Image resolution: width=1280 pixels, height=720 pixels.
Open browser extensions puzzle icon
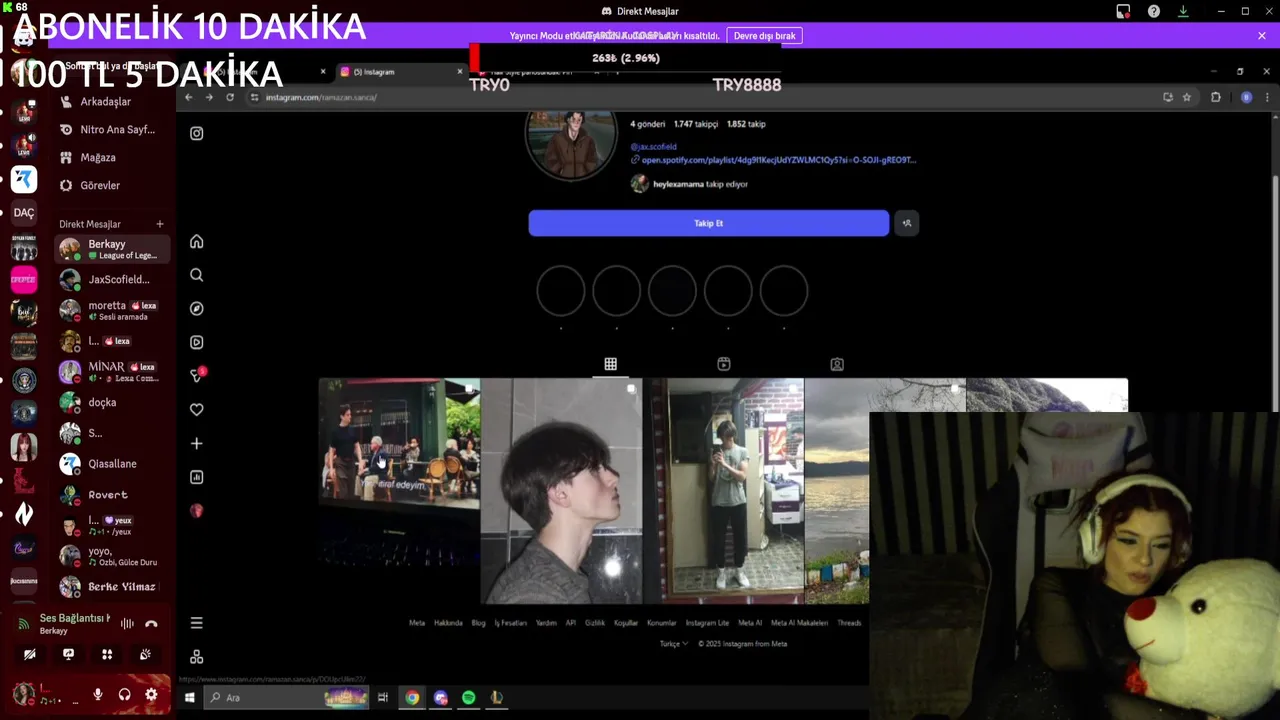coord(1216,97)
